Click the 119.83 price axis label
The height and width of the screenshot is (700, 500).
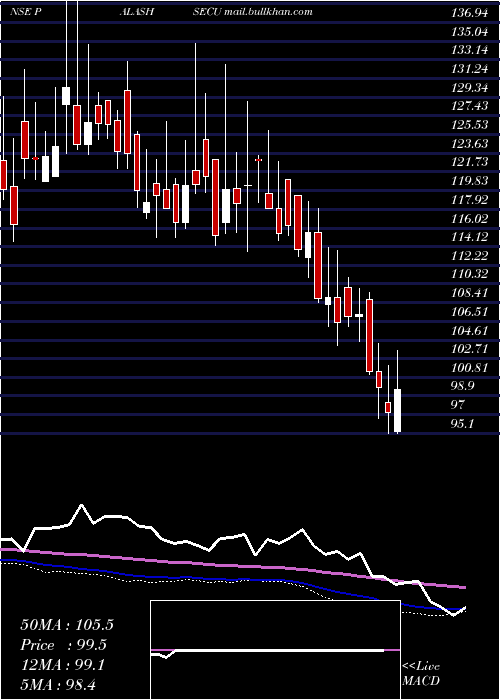point(469,180)
